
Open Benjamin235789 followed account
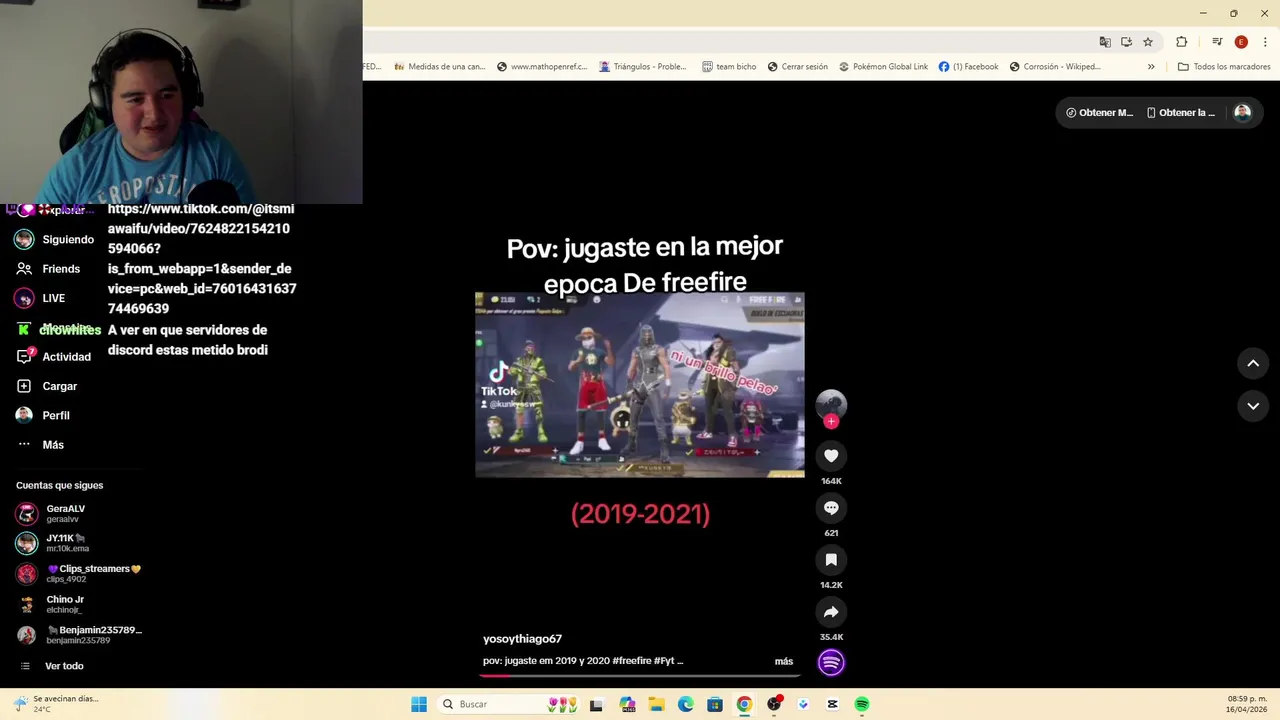tap(80, 635)
